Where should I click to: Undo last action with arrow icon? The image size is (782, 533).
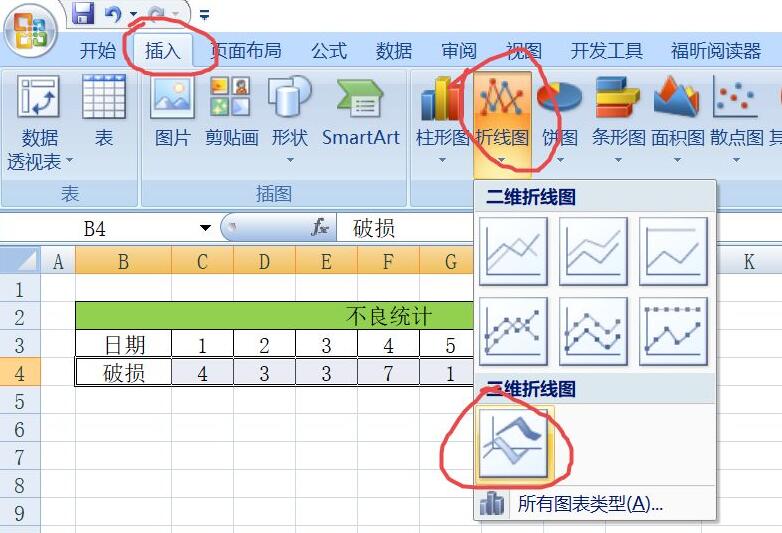coord(114,13)
